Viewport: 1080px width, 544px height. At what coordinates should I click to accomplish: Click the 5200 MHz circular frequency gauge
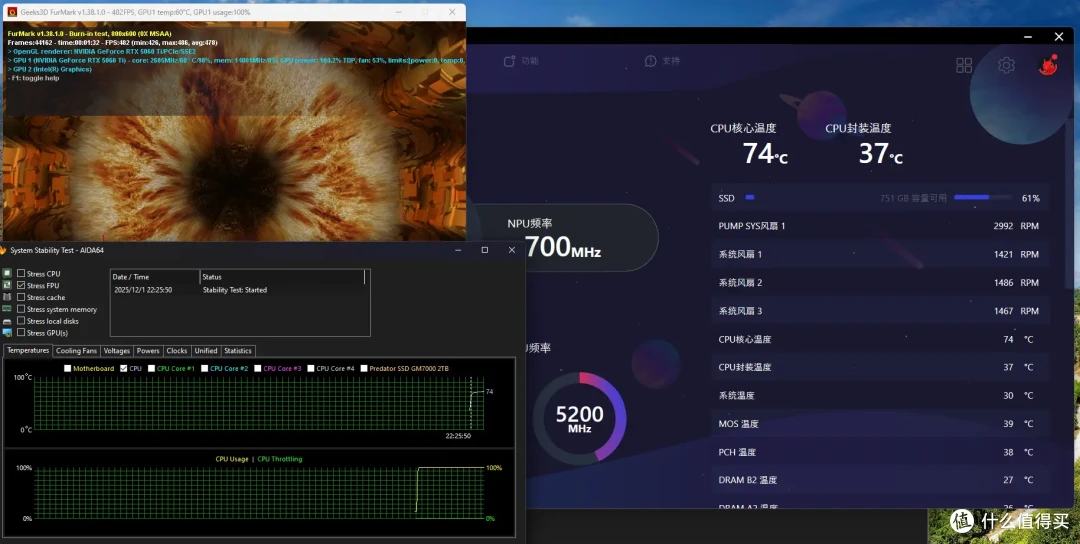(579, 418)
